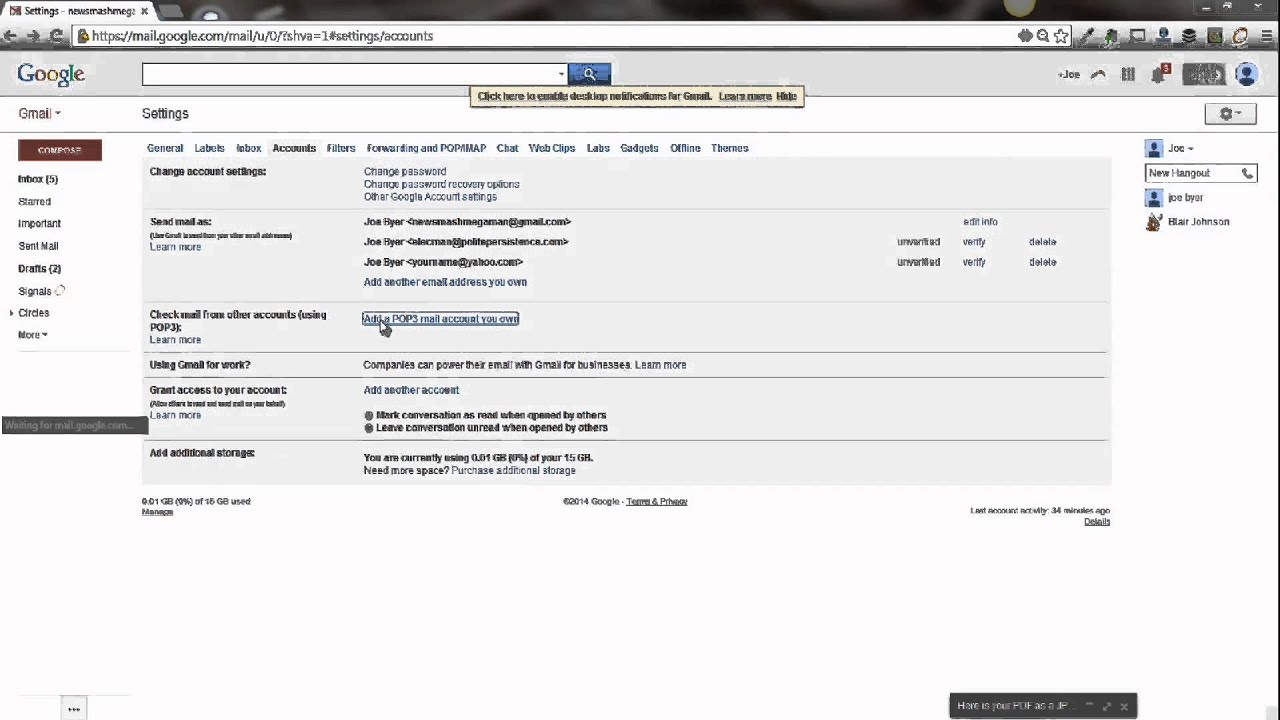Open the Gmail dropdown menu

40,114
